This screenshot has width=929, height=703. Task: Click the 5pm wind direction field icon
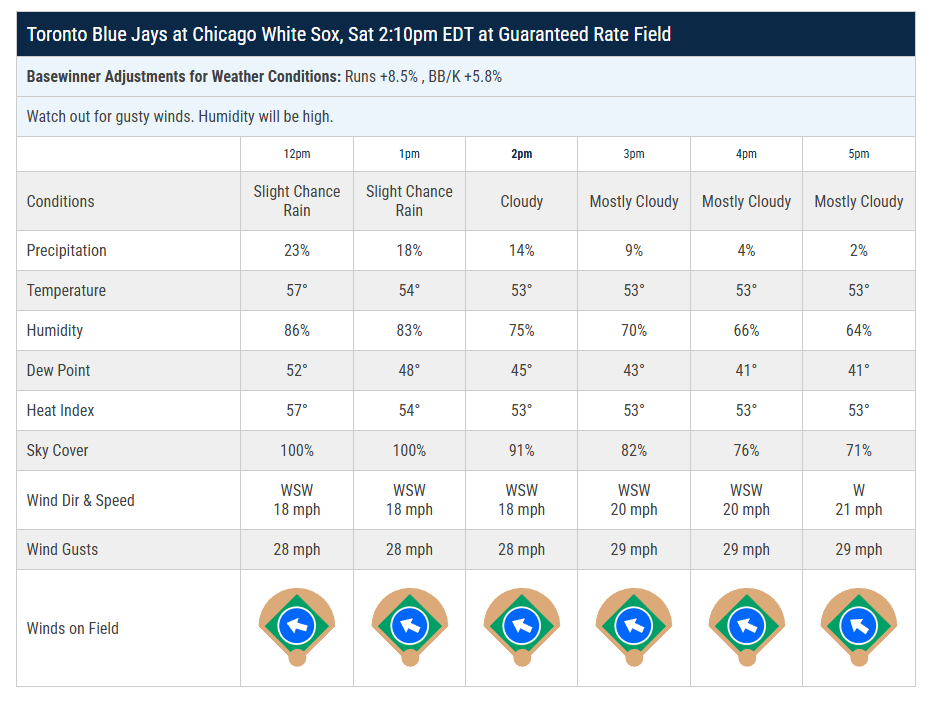click(858, 627)
